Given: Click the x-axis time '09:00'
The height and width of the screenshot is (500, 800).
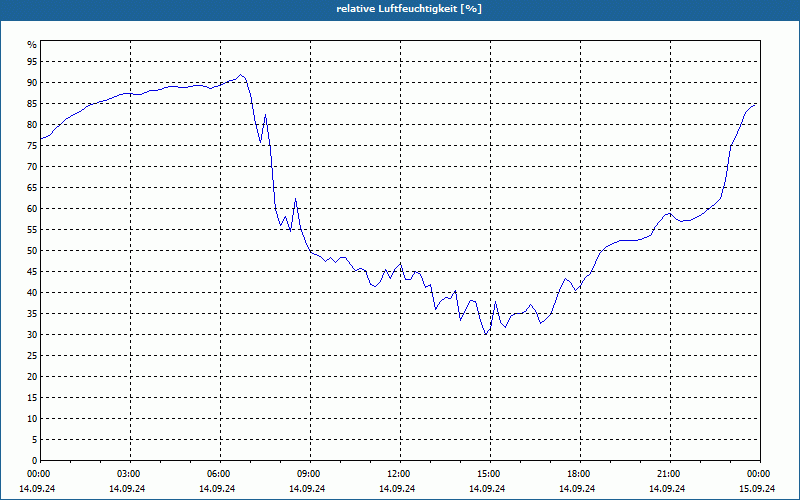Looking at the screenshot, I should tap(311, 474).
